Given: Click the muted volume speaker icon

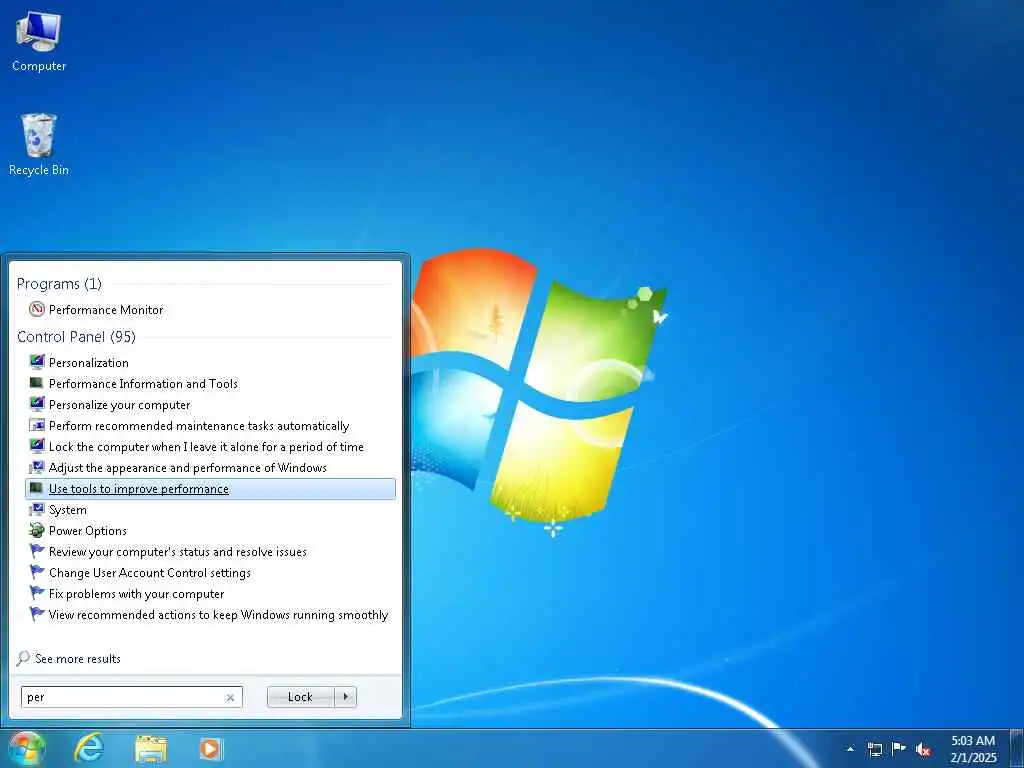Looking at the screenshot, I should (923, 750).
